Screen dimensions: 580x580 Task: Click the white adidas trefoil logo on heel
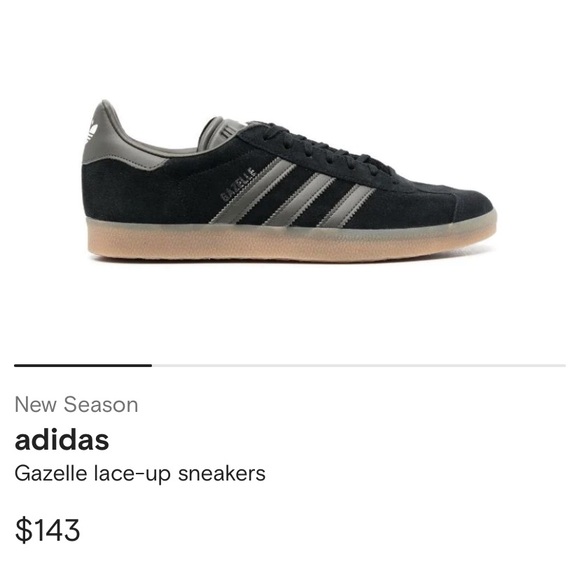91,131
